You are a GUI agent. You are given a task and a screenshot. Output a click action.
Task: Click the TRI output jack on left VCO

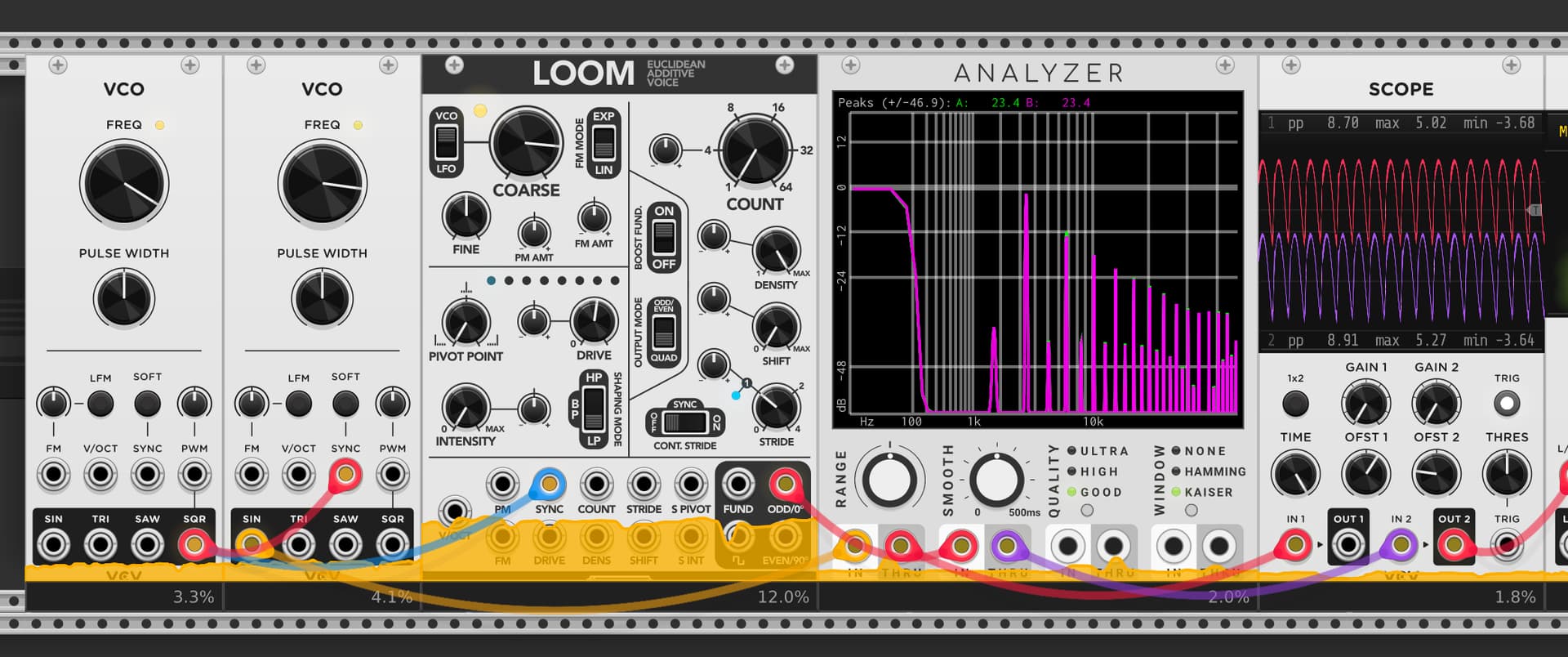click(x=100, y=544)
